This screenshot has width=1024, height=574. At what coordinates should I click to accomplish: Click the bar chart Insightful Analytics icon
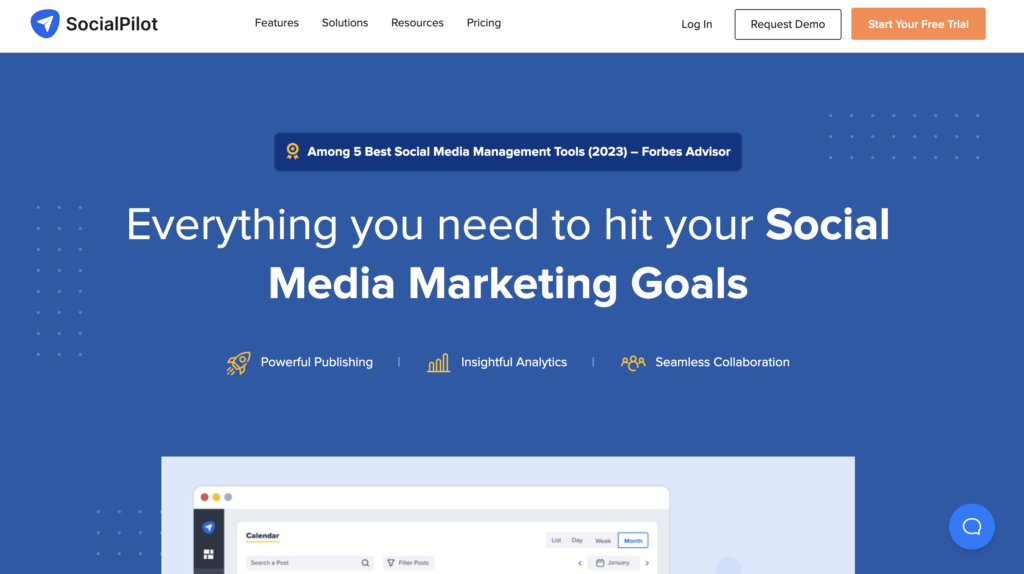coord(438,362)
